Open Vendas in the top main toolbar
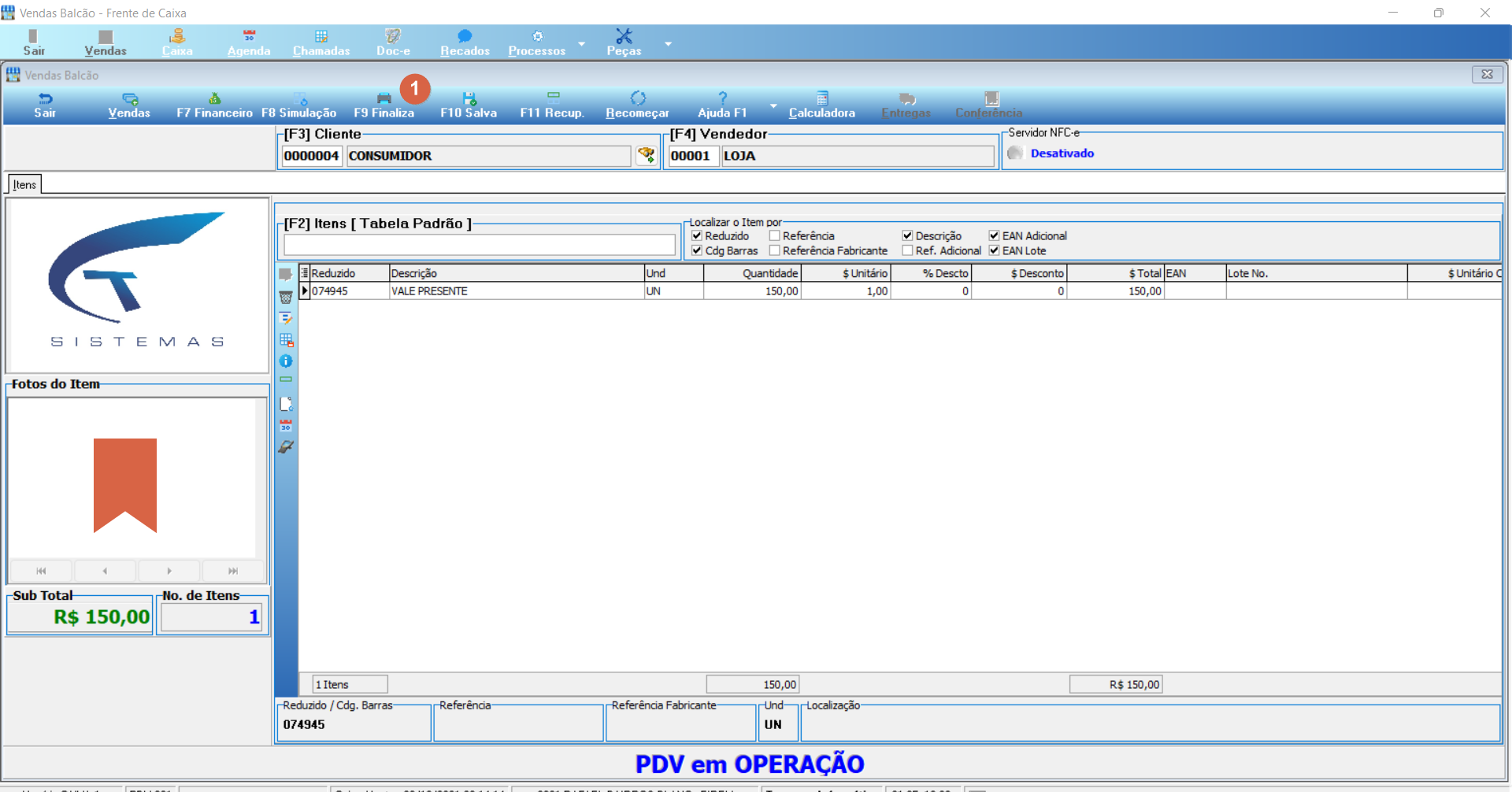This screenshot has width=1512, height=792. click(106, 43)
